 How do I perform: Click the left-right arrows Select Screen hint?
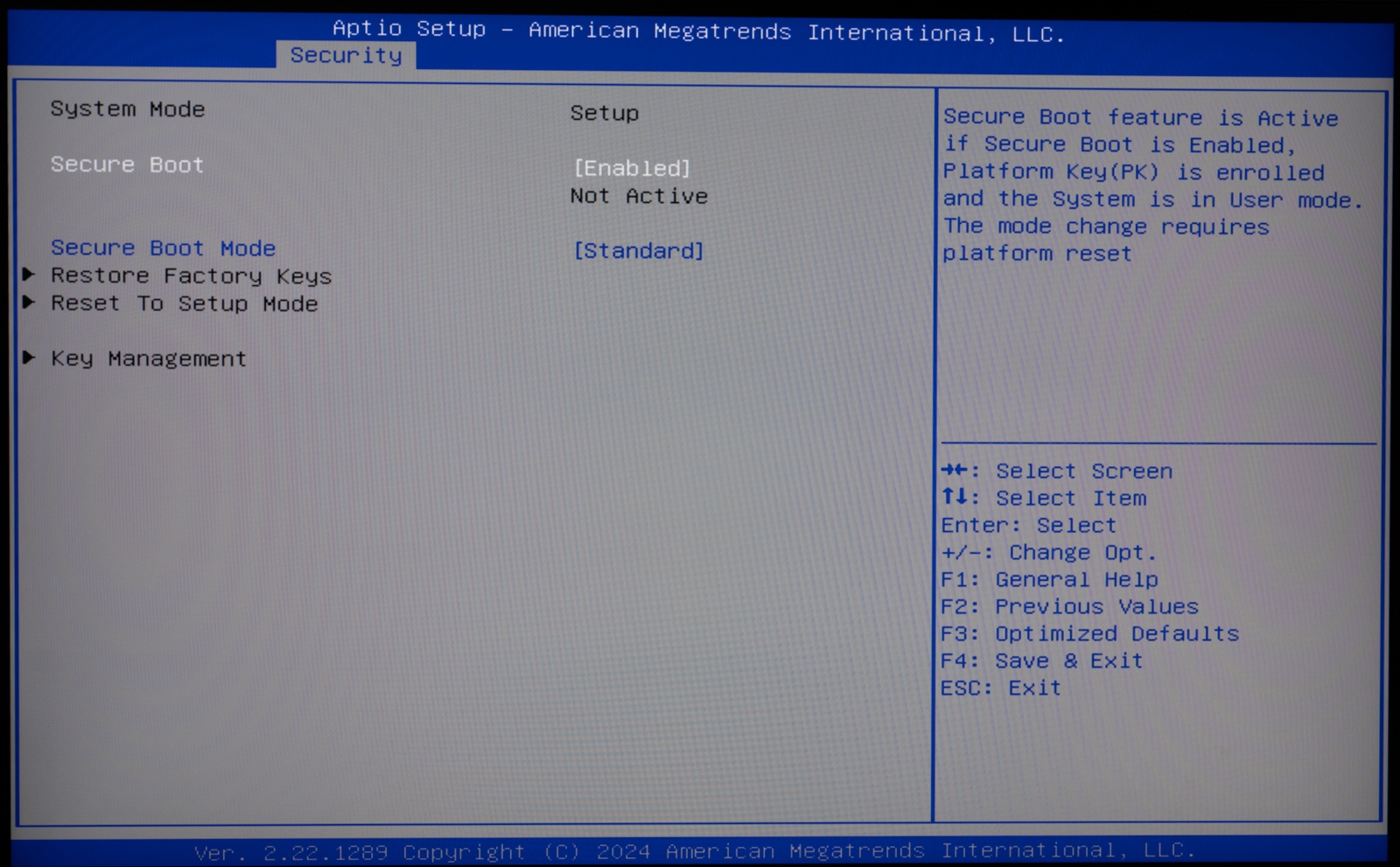[x=1057, y=471]
